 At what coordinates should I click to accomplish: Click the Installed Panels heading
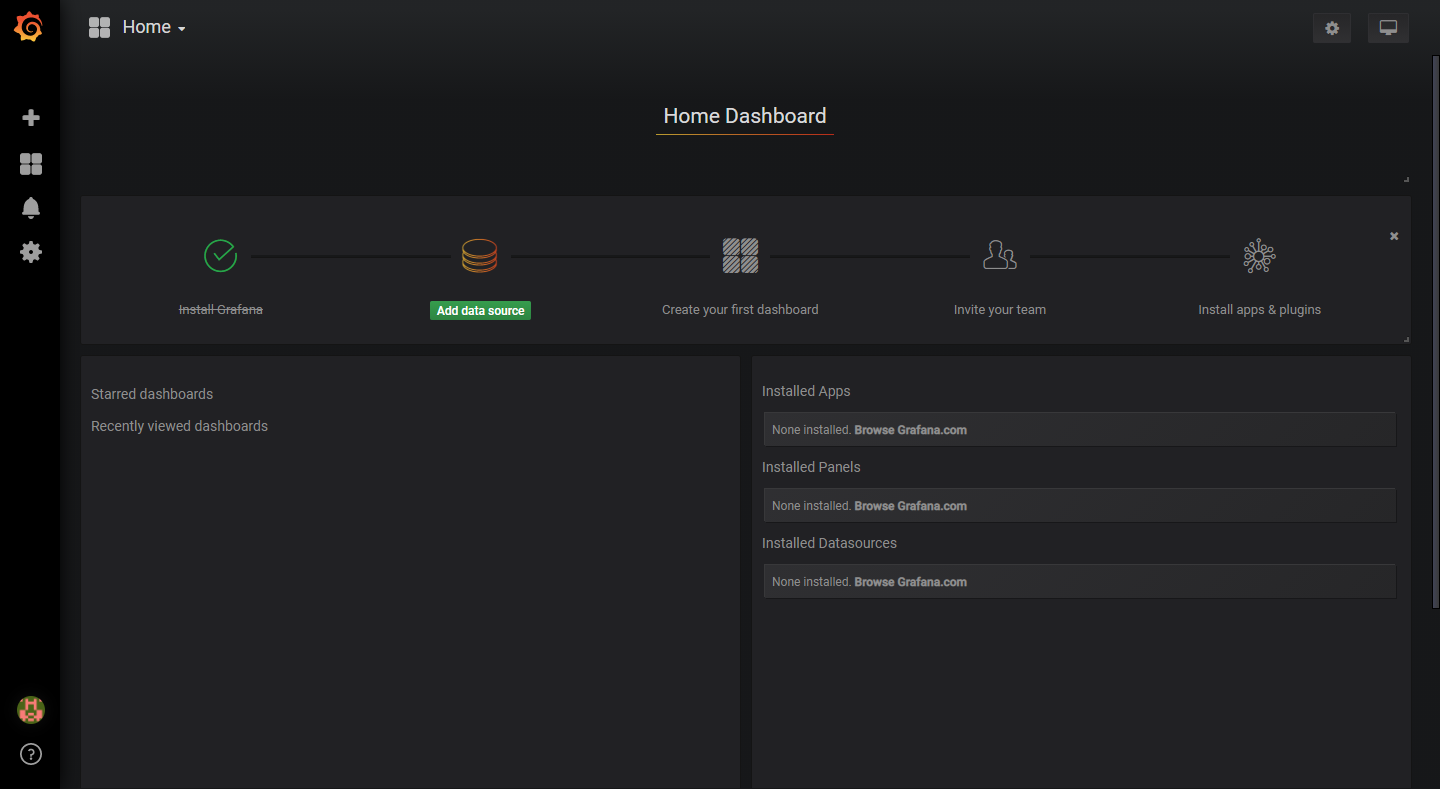tap(811, 467)
